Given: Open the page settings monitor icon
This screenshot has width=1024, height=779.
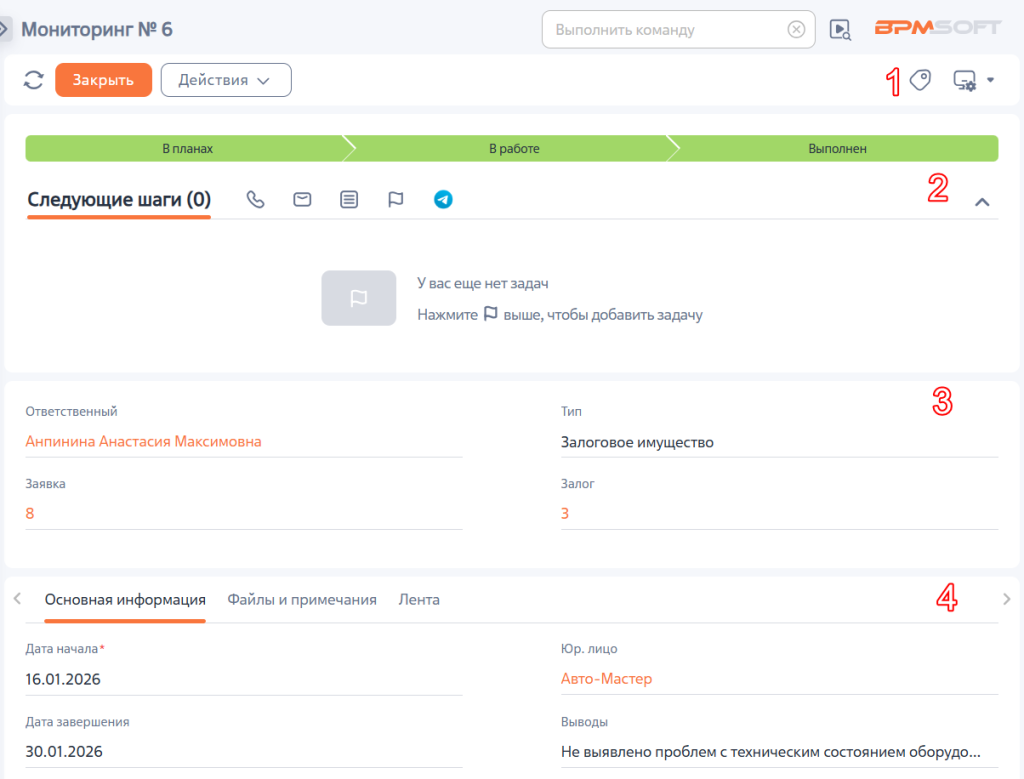Looking at the screenshot, I should click(965, 80).
